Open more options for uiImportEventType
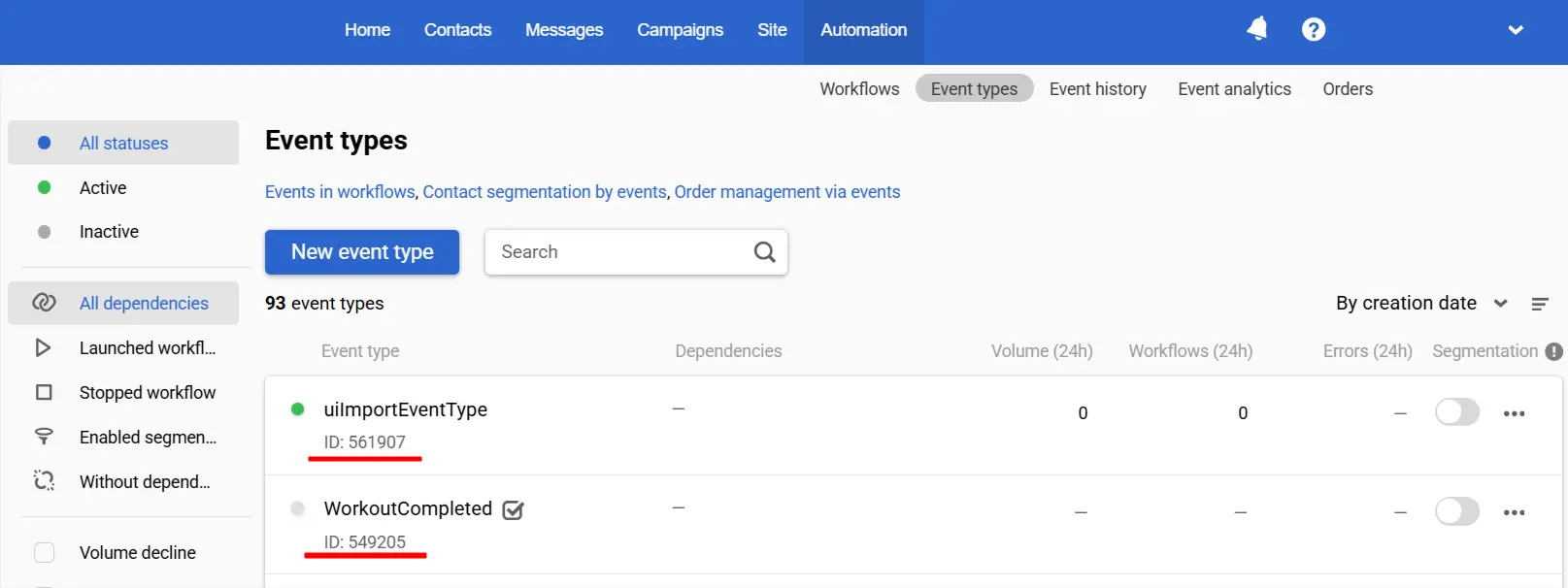Screen dimensions: 1568x588 click(1514, 413)
